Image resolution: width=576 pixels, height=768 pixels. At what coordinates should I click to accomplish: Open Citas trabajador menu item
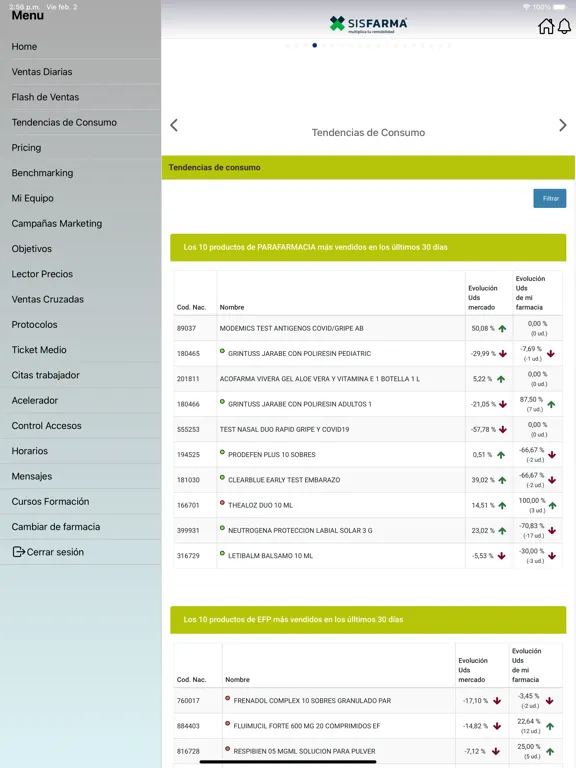click(x=80, y=375)
